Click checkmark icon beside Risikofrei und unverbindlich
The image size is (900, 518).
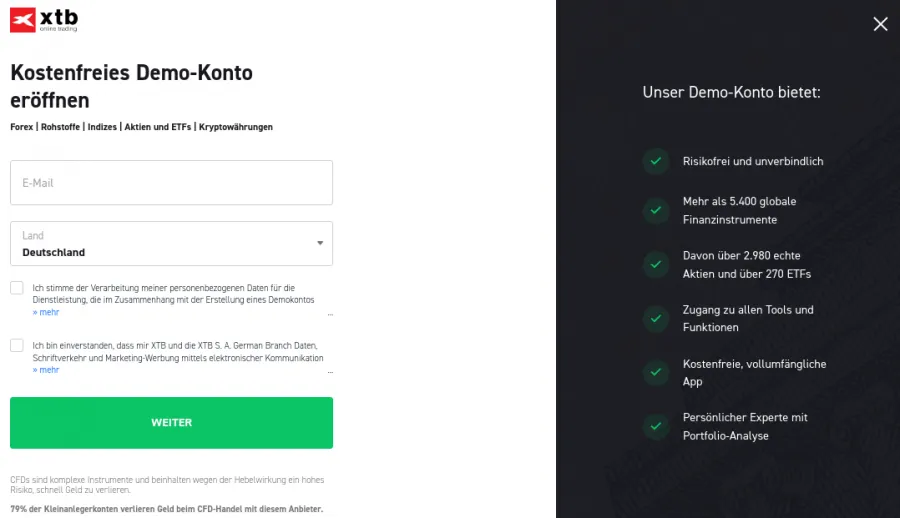[x=656, y=161]
